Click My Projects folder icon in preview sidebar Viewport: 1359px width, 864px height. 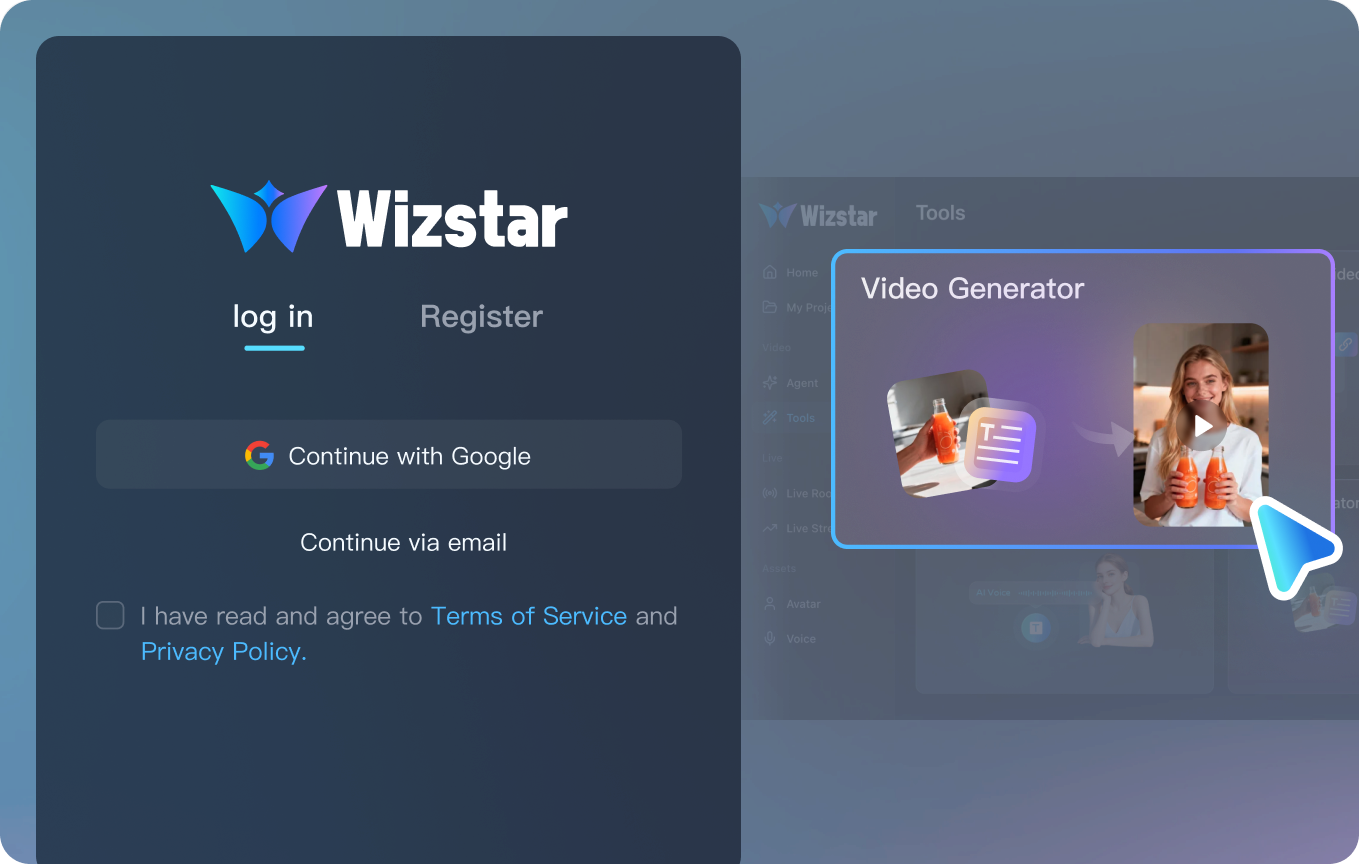click(770, 307)
